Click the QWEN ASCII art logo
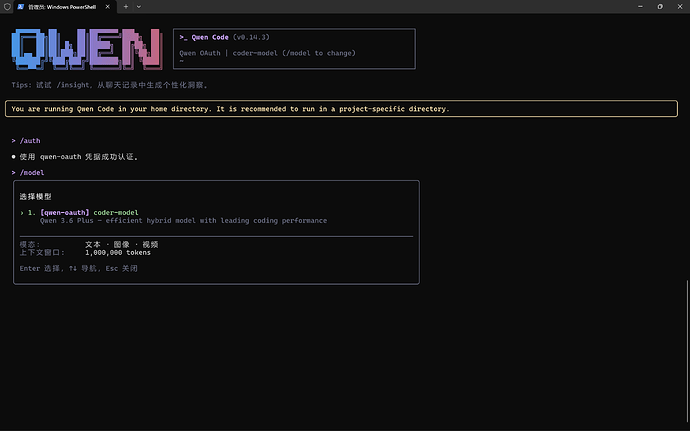 [85, 48]
